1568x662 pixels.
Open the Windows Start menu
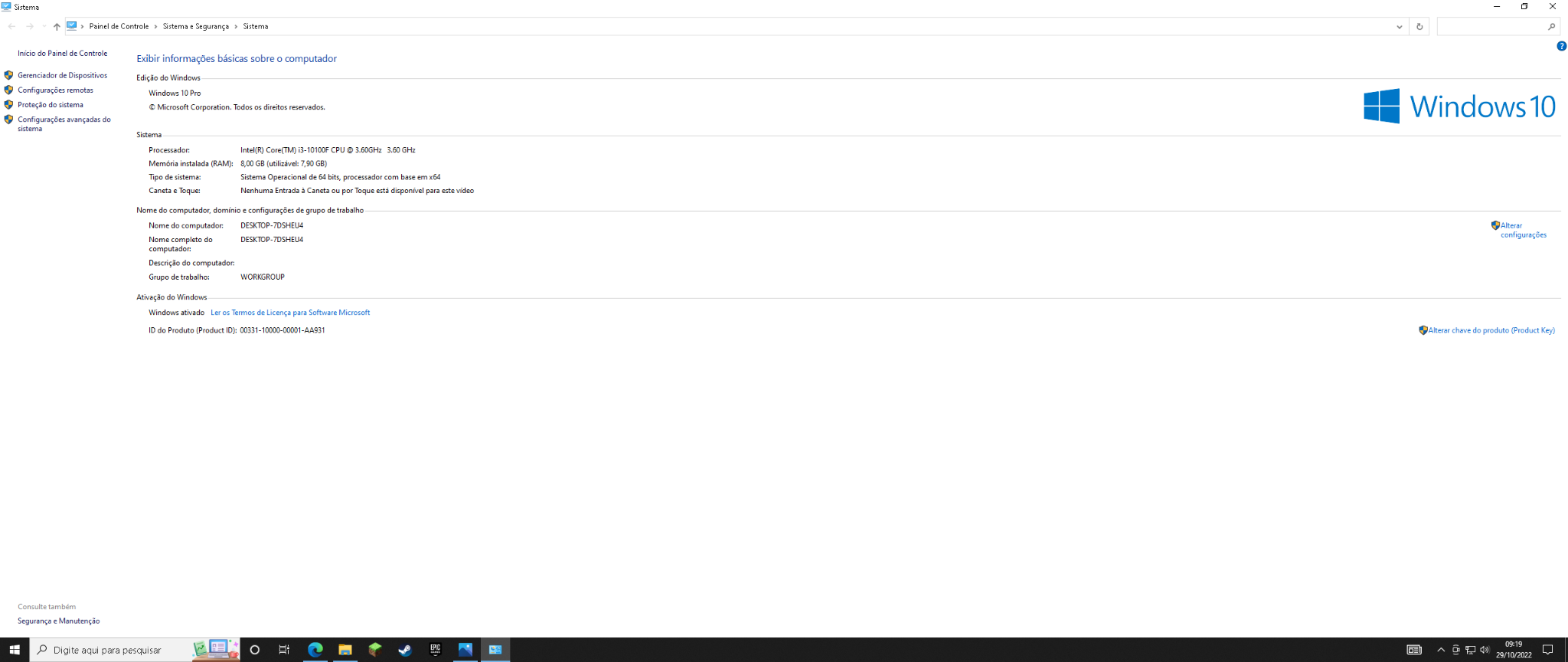pyautogui.click(x=14, y=650)
